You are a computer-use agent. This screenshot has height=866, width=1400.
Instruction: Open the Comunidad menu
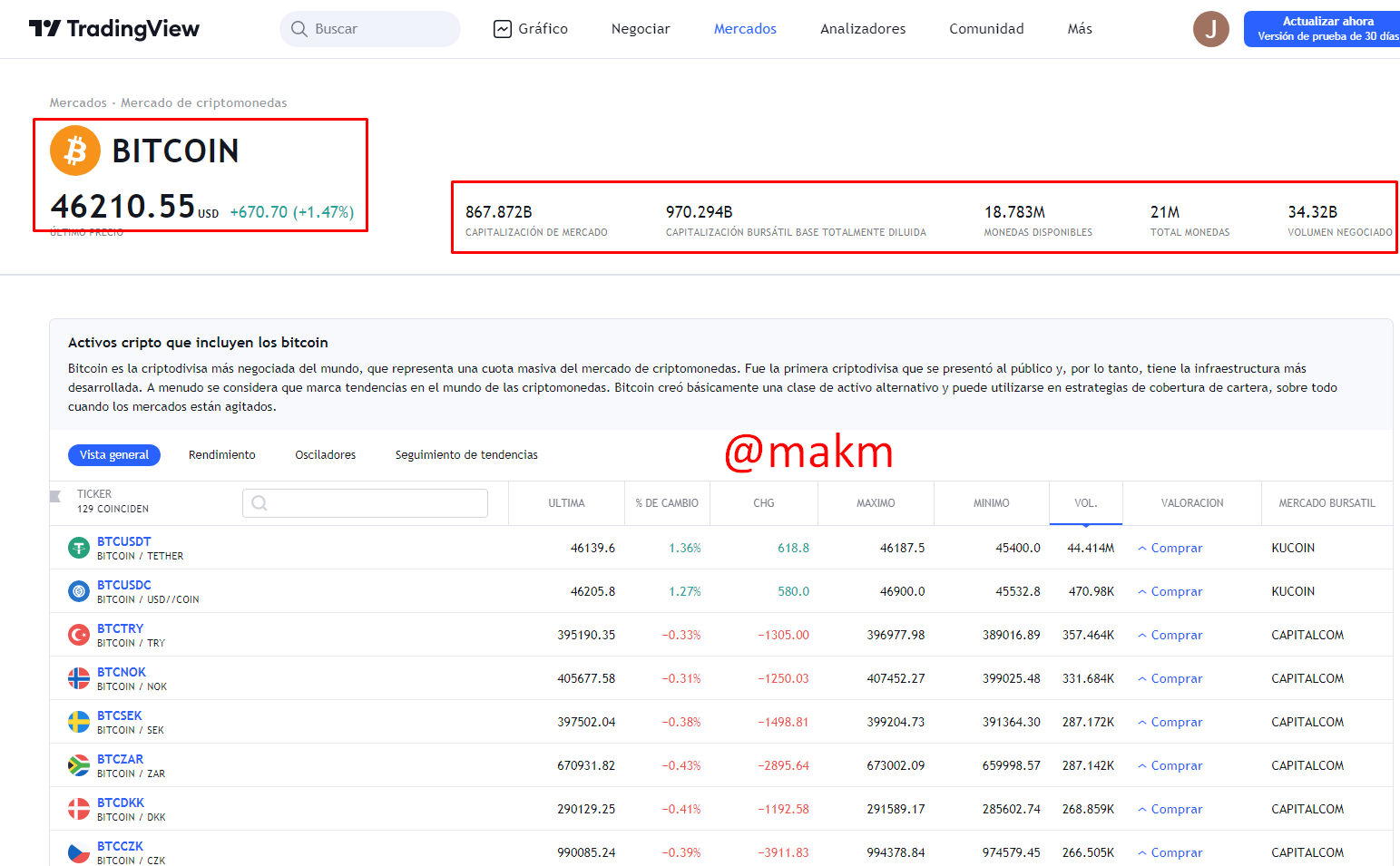[x=986, y=29]
